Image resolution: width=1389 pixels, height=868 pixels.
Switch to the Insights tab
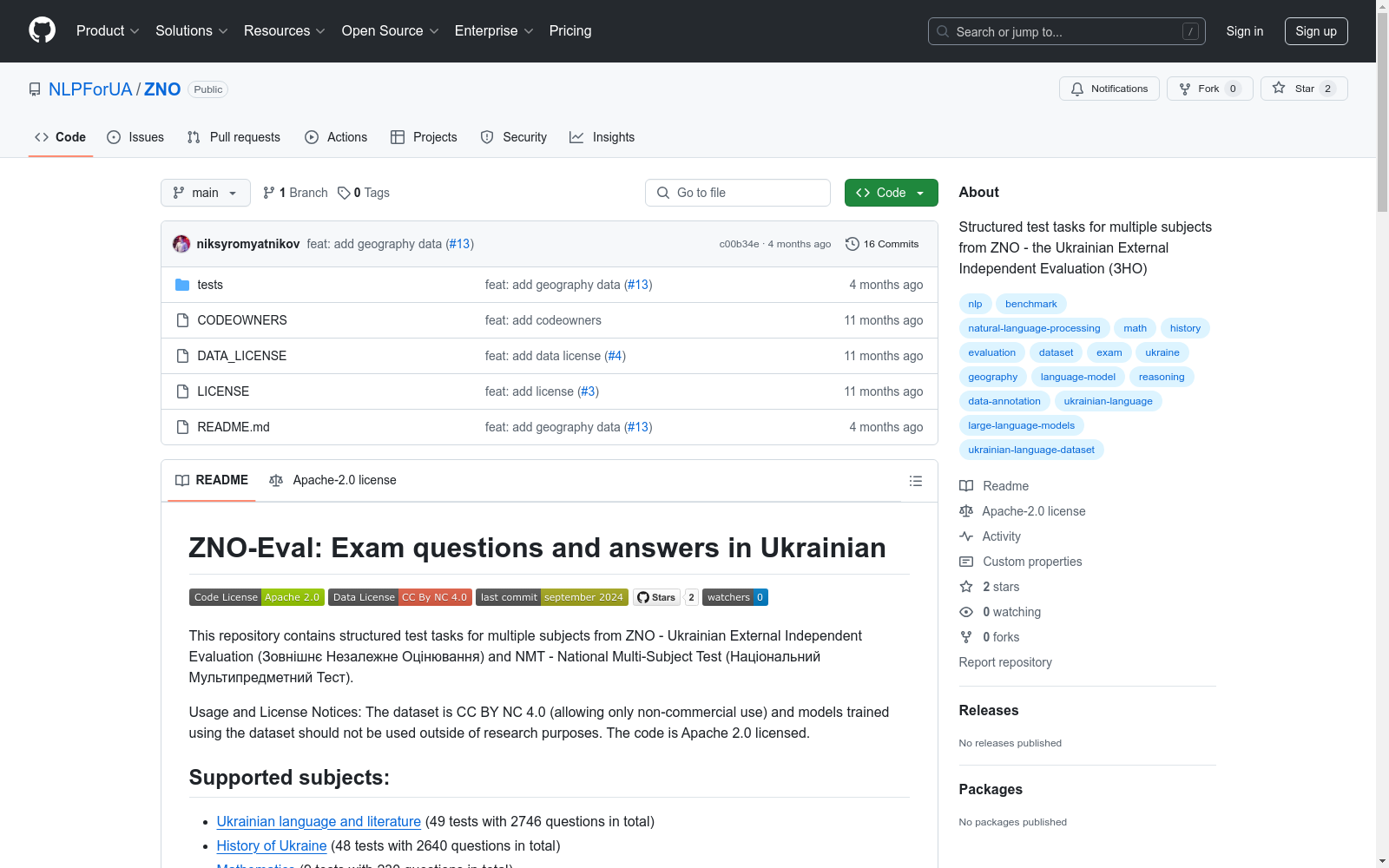pyautogui.click(x=602, y=137)
